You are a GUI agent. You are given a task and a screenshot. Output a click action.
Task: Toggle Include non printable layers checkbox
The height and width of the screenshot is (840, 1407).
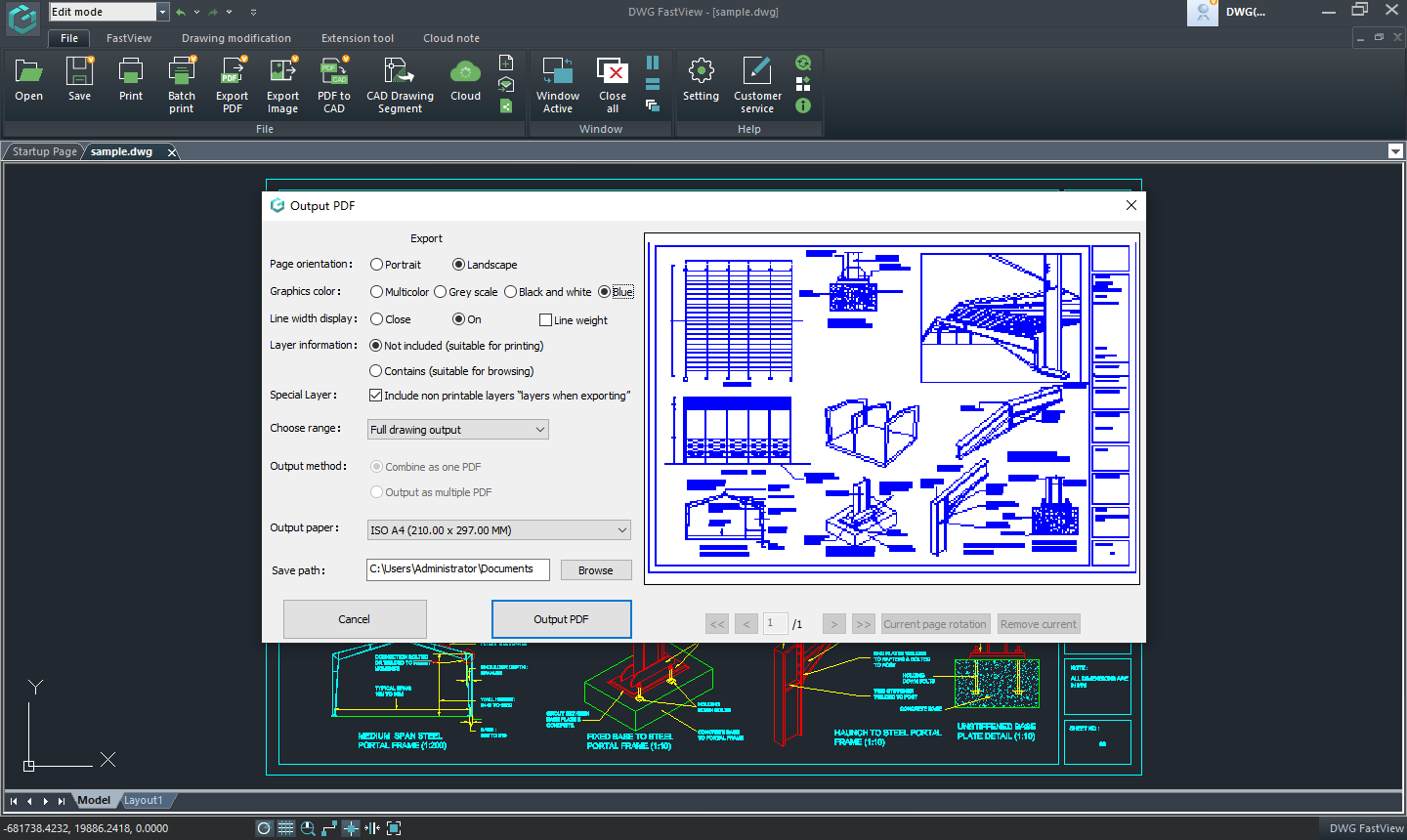tap(375, 396)
